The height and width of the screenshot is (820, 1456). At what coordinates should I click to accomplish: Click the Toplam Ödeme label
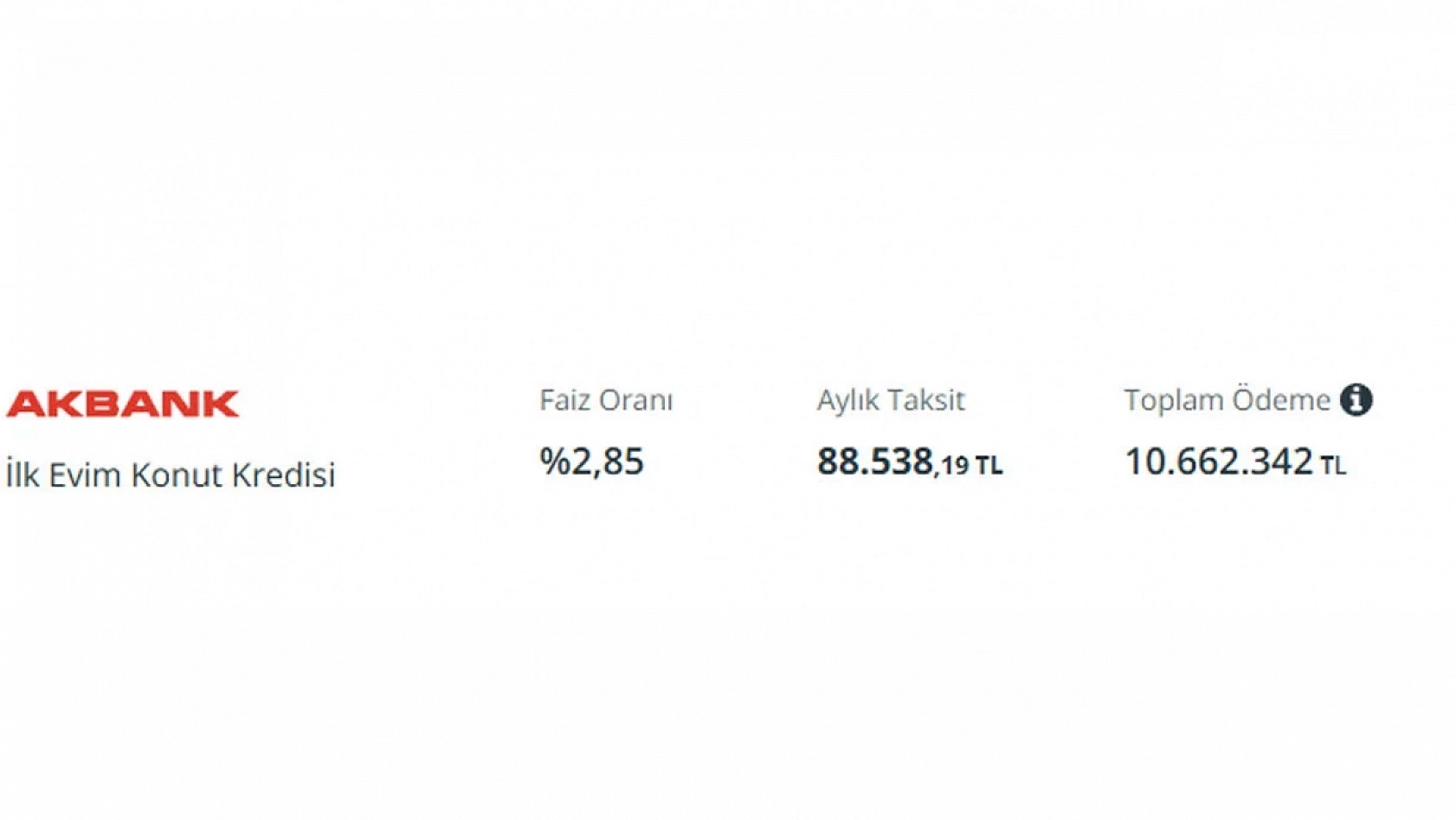tap(1226, 400)
